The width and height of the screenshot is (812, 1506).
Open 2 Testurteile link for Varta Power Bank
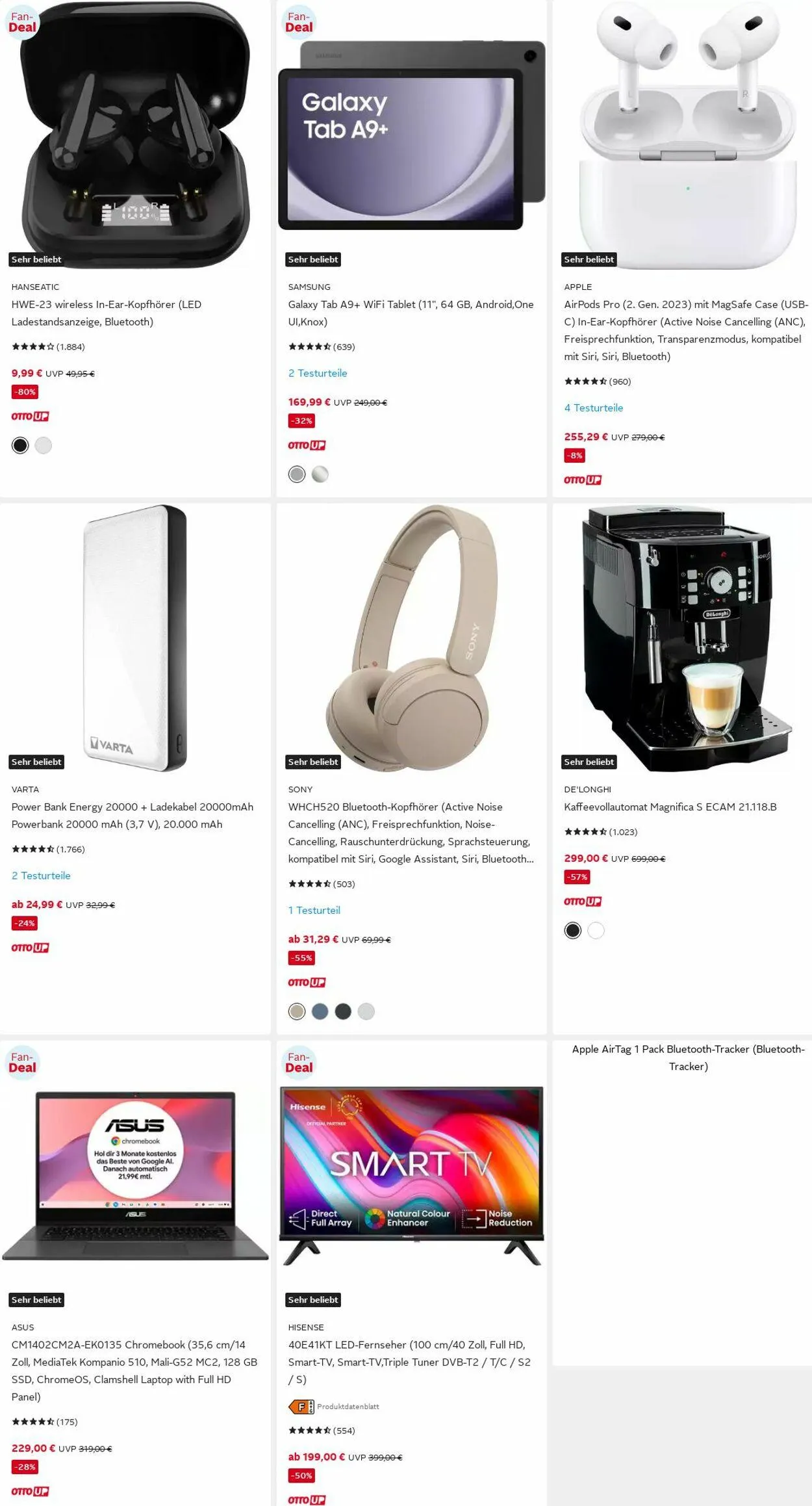[41, 876]
